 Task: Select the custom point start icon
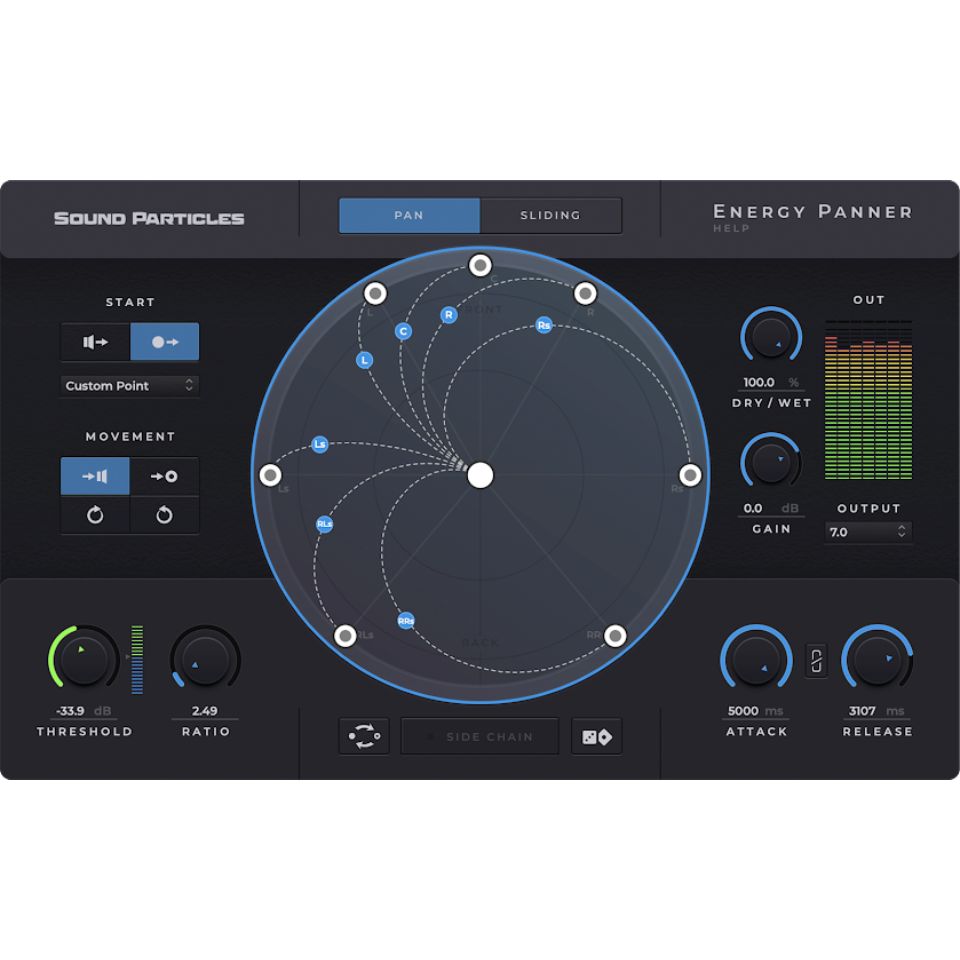coord(165,342)
